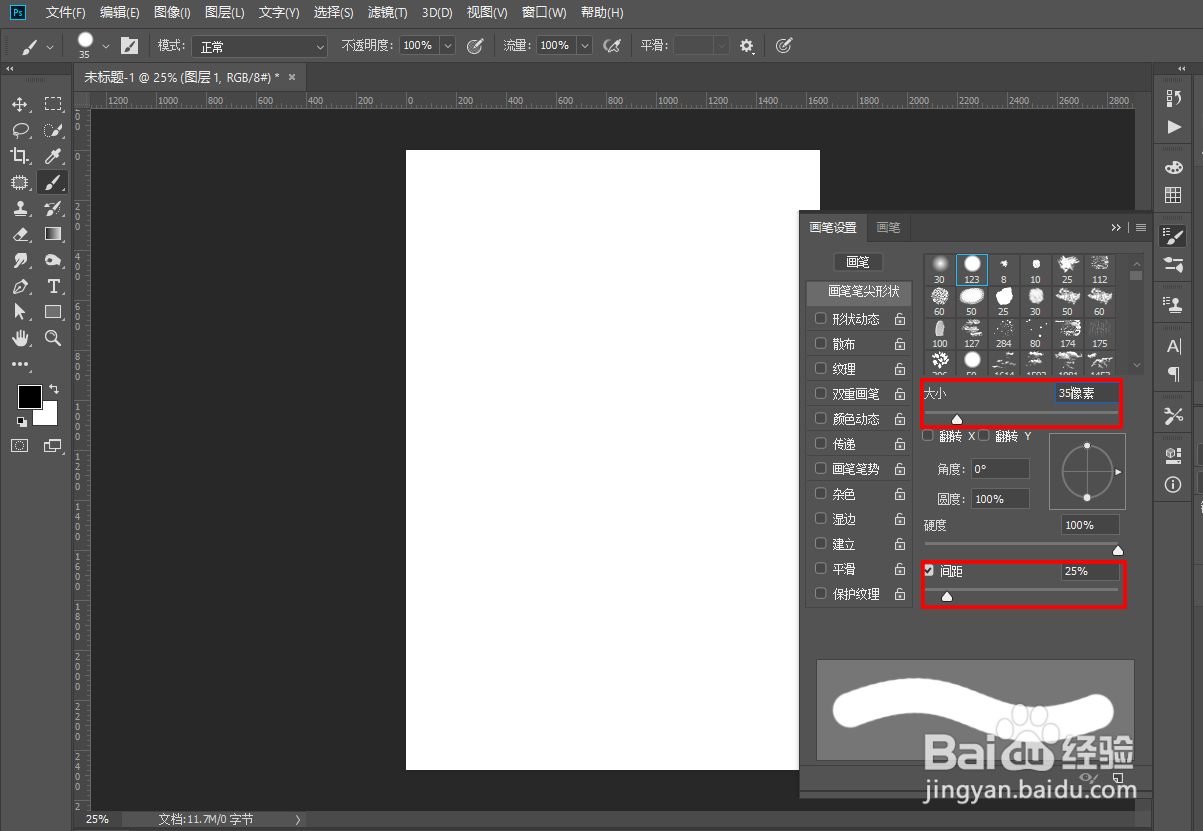Viewport: 1203px width, 831px height.
Task: Switch to the 画笔 tab
Action: coord(888,227)
